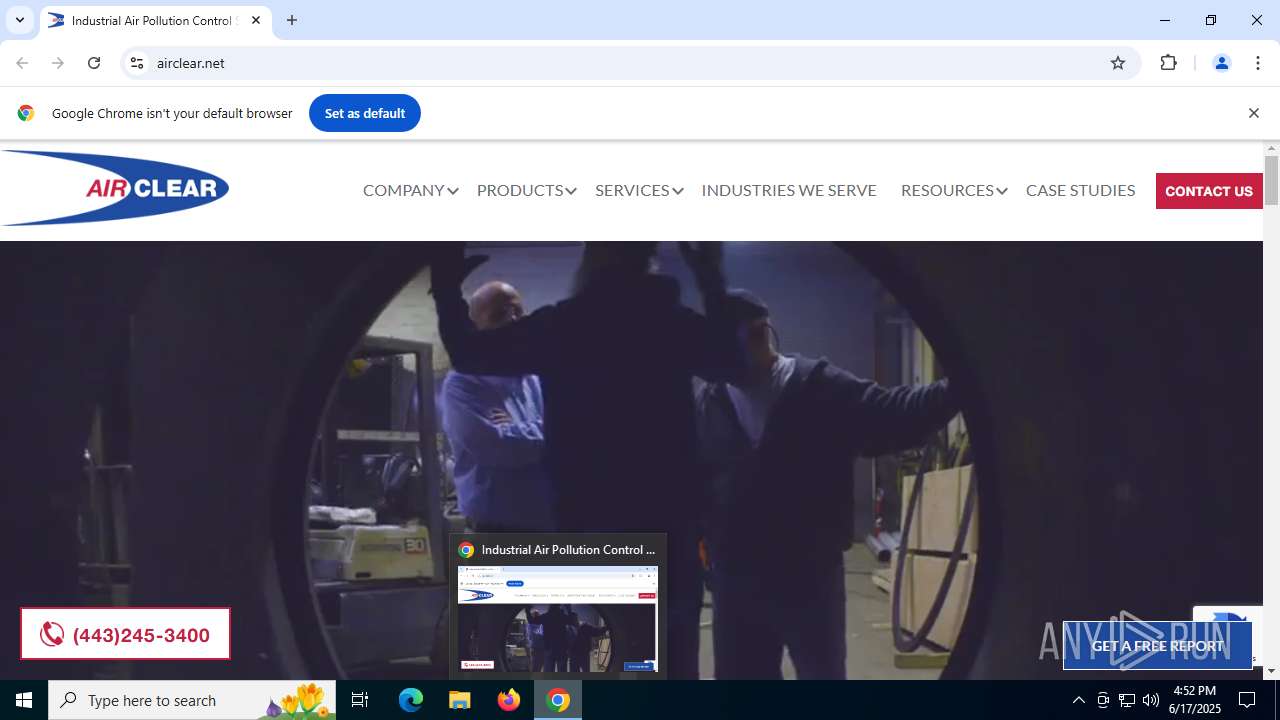Expand the COMPANY menu
The image size is (1280, 720).
(x=410, y=190)
